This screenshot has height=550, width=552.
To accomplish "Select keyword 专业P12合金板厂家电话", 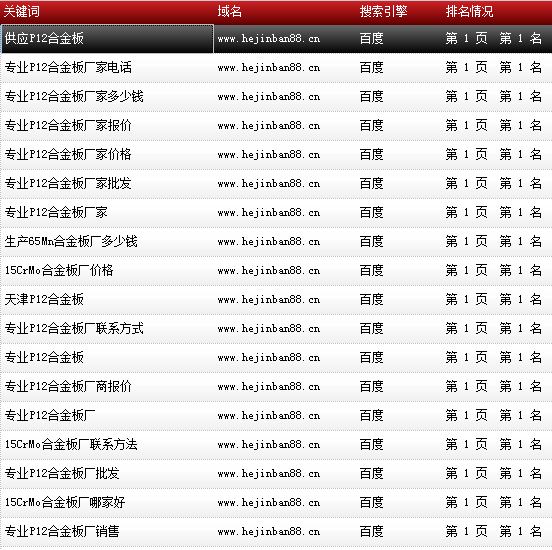I will coord(68,67).
